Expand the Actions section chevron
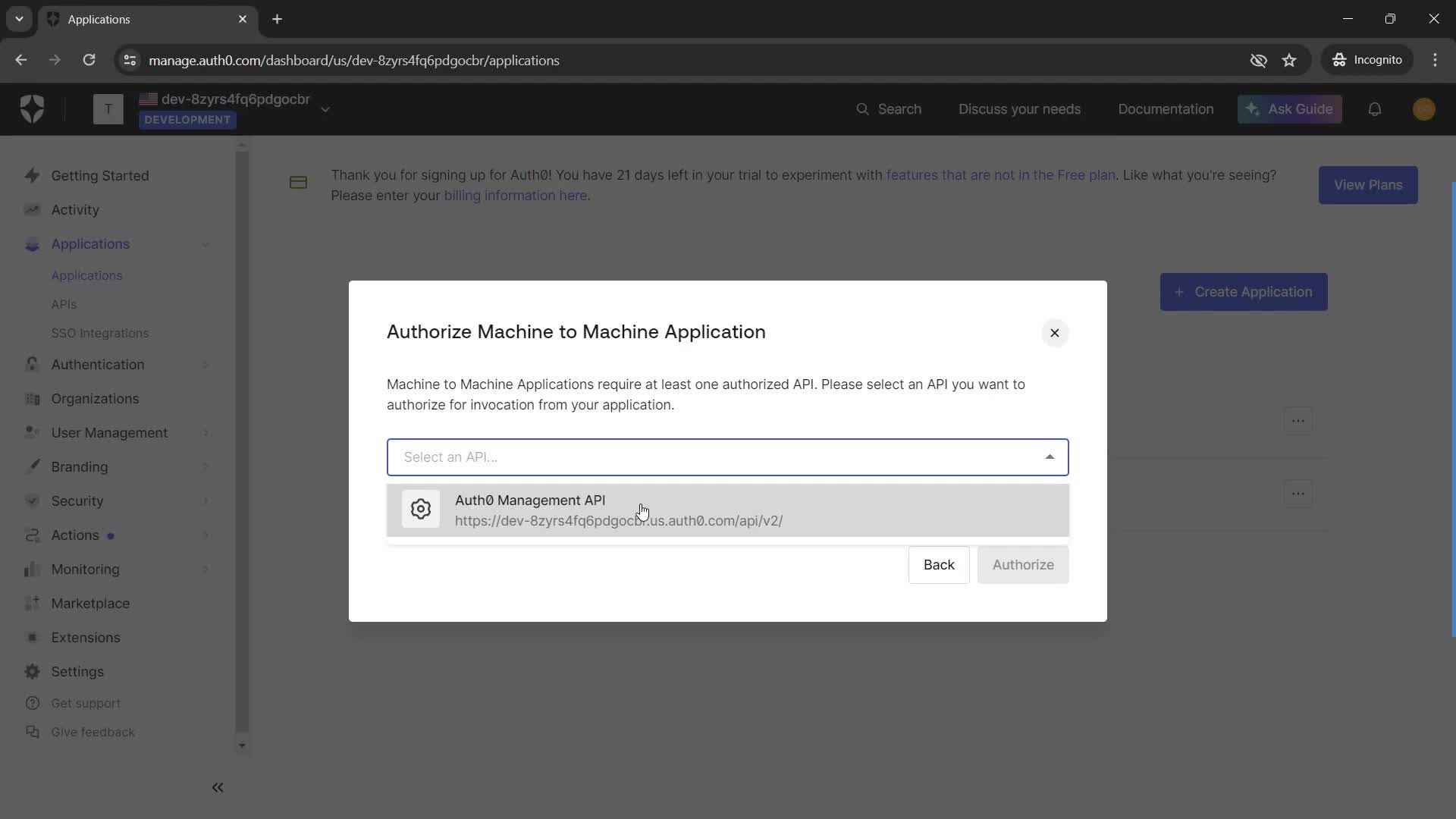 tap(206, 535)
